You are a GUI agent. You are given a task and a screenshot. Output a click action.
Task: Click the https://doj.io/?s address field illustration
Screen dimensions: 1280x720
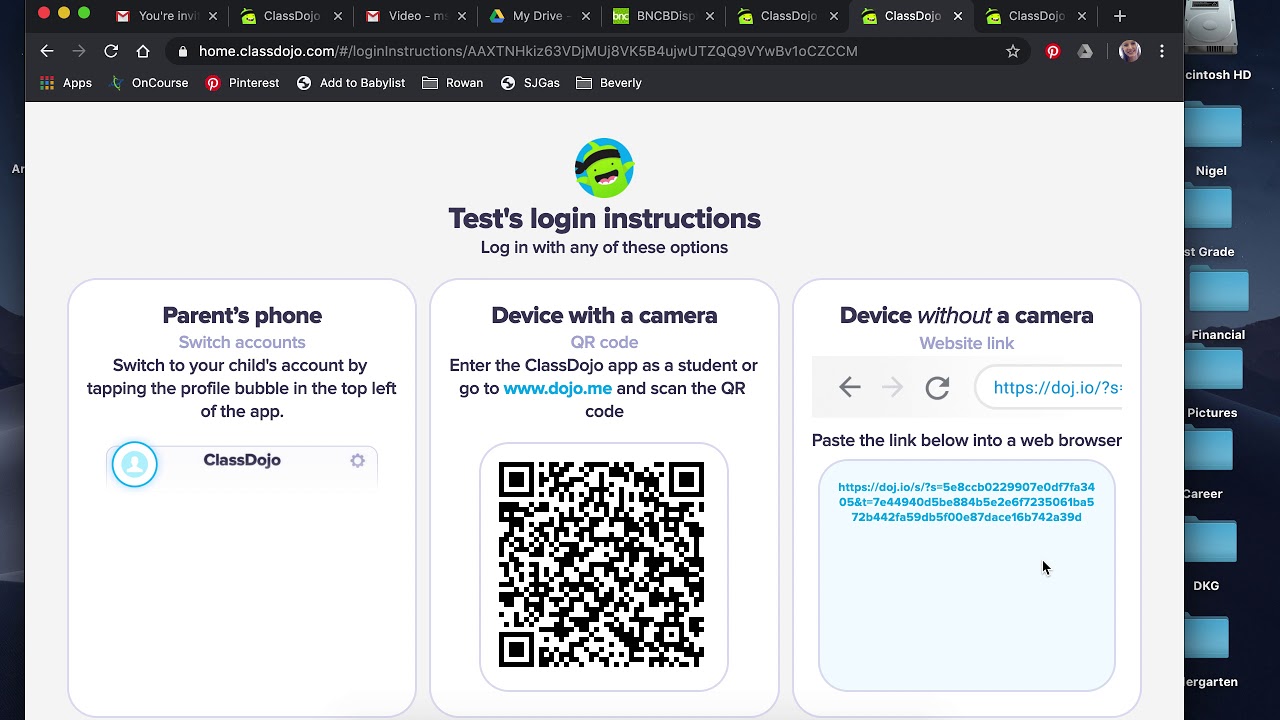click(1050, 388)
